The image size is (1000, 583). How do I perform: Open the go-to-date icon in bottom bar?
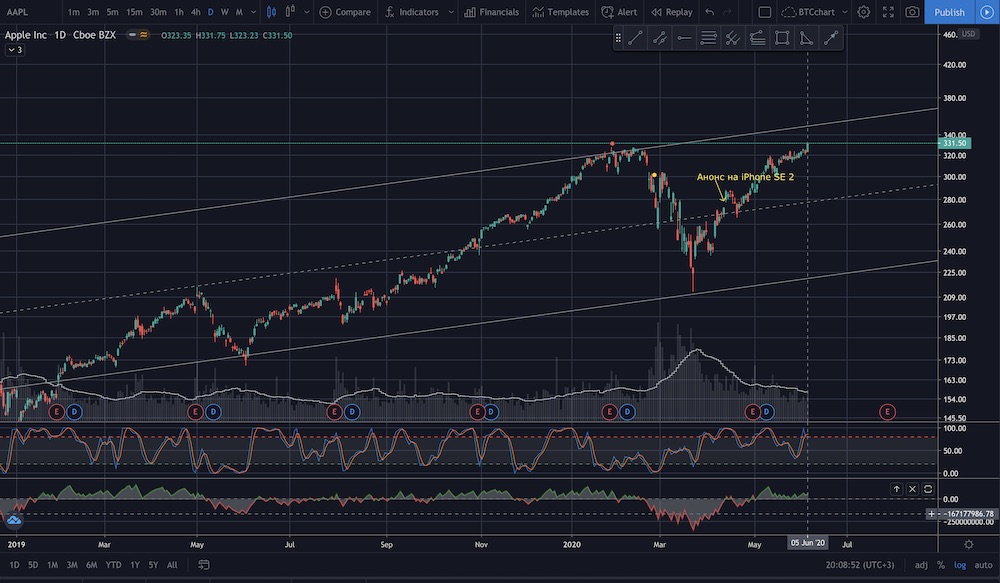[x=203, y=565]
